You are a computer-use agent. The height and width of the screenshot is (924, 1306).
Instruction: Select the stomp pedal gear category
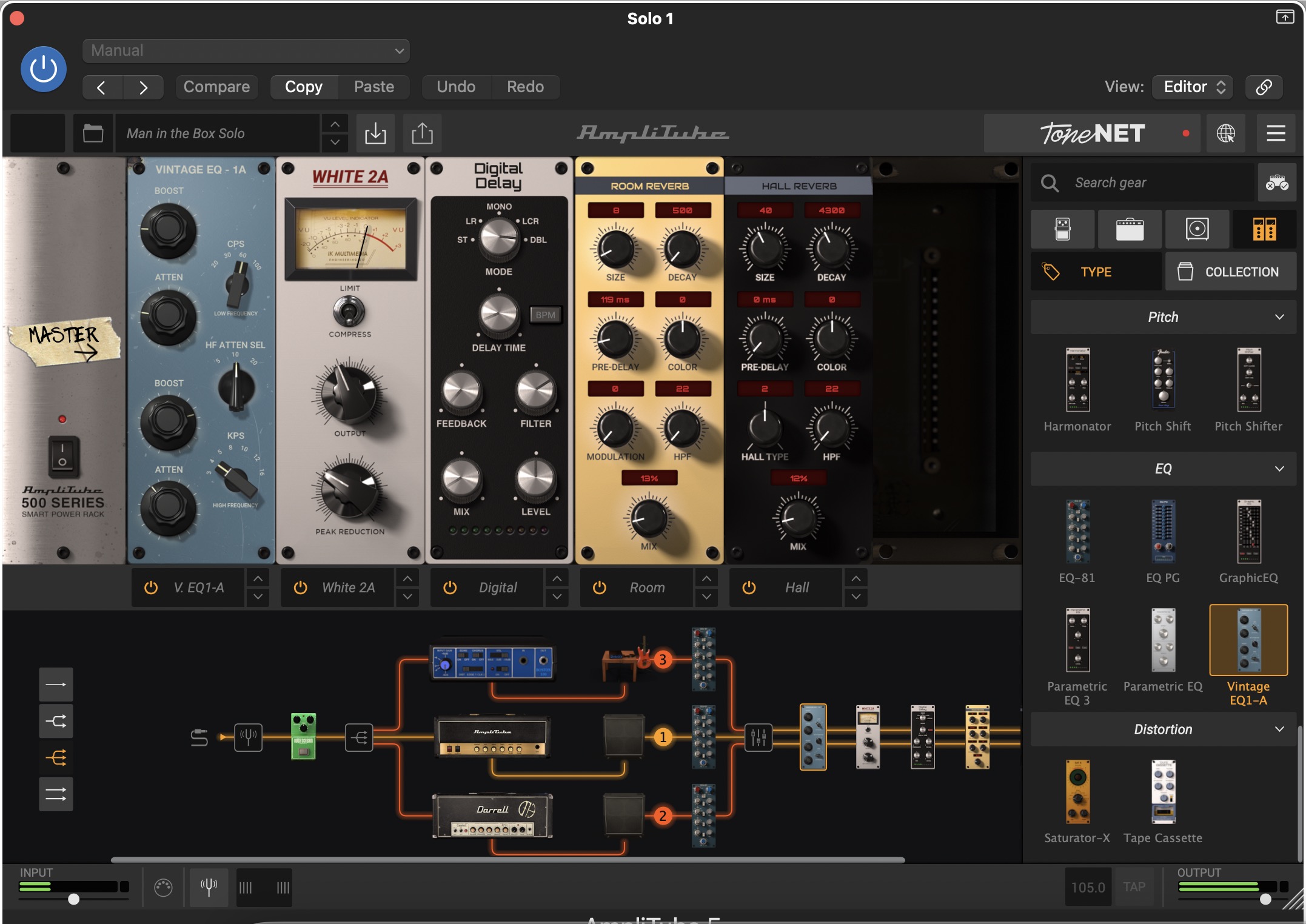pos(1062,229)
